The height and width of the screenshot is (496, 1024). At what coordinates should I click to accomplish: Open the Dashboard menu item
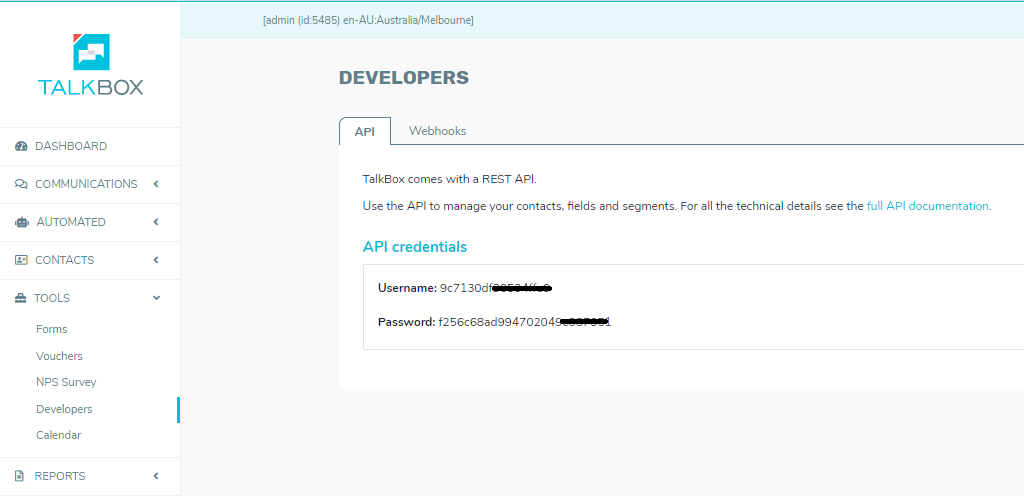(x=90, y=146)
